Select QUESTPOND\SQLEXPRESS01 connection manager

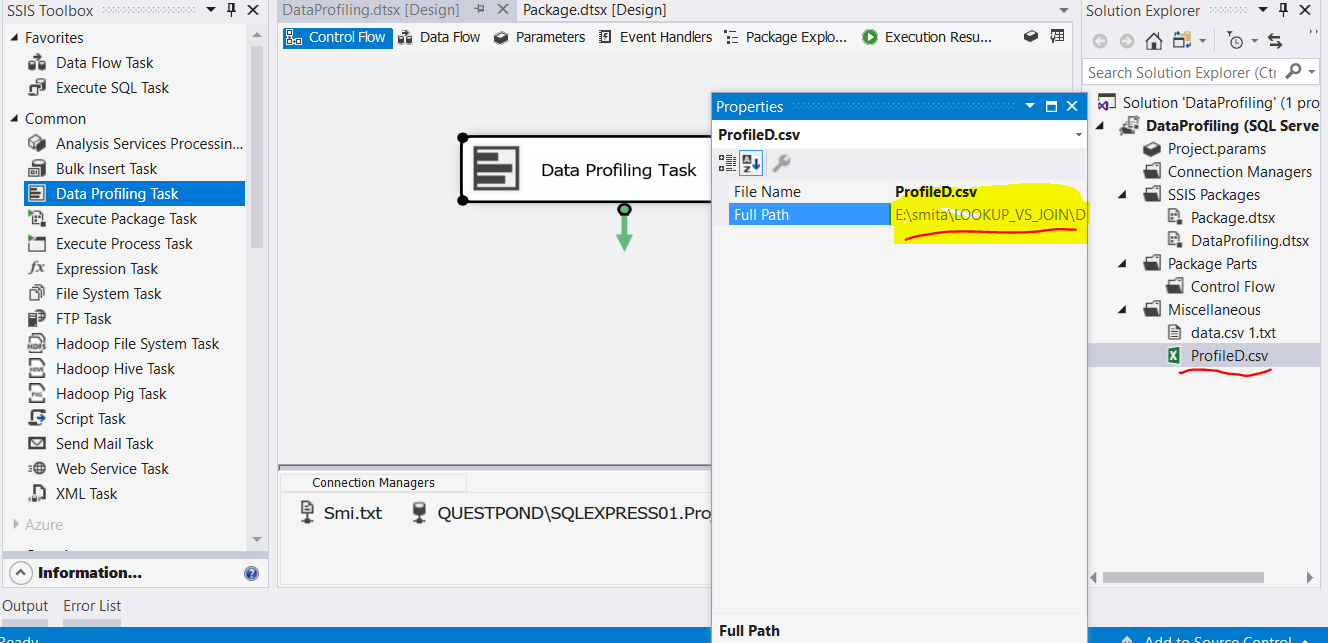click(x=562, y=513)
